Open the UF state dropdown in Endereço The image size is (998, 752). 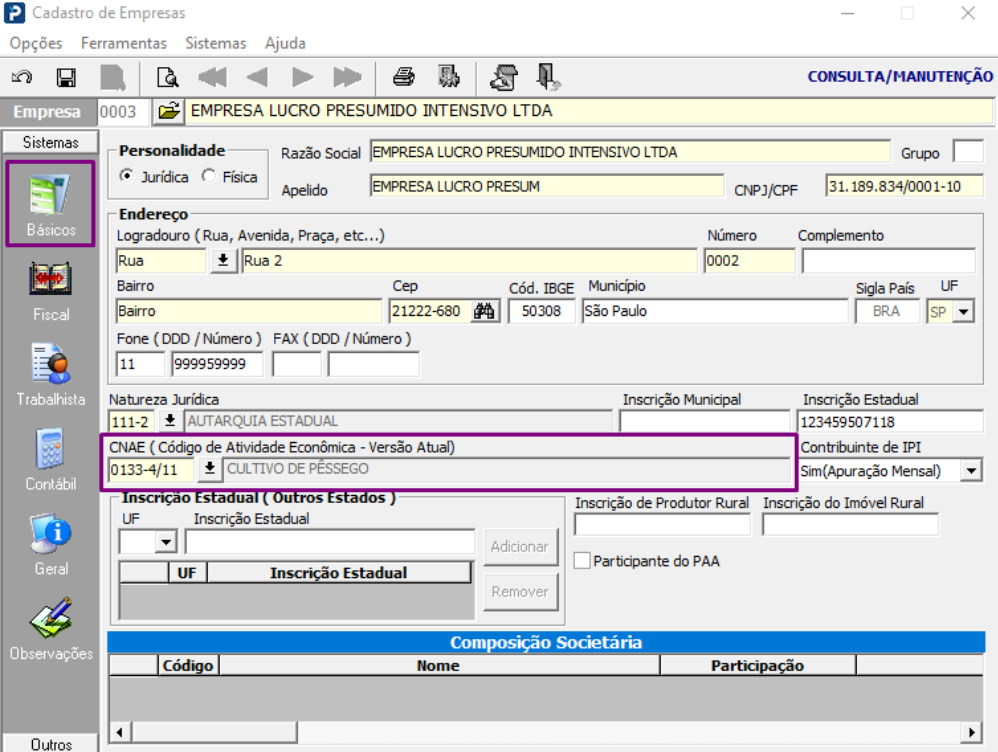pyautogui.click(x=963, y=311)
